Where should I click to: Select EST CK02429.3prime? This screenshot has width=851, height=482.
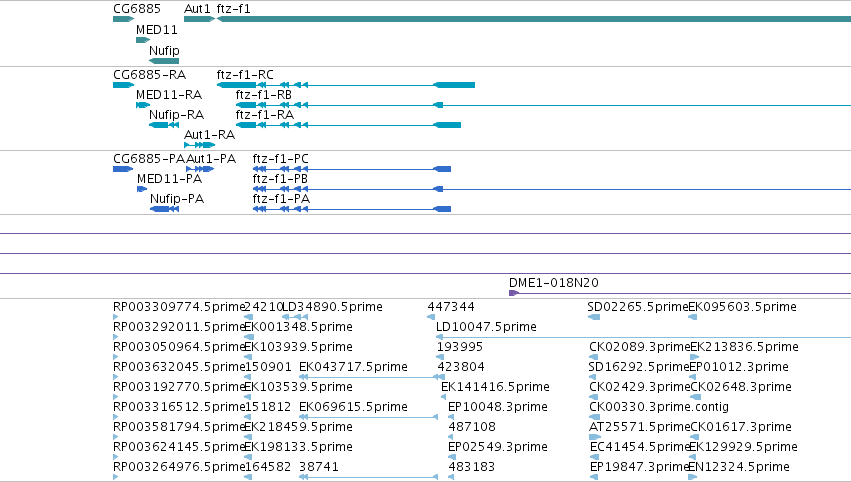click(639, 387)
